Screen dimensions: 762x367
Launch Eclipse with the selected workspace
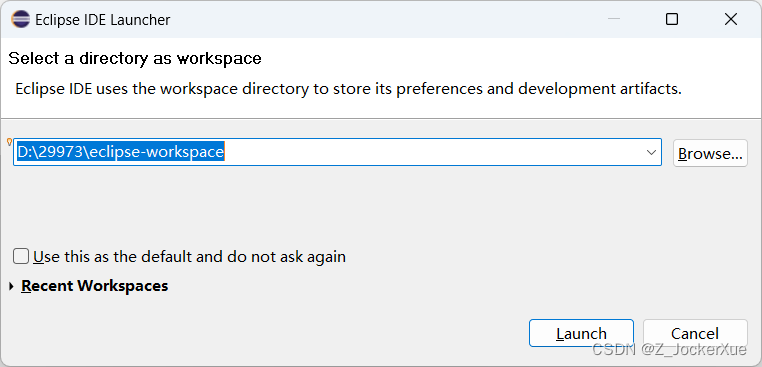(x=581, y=333)
